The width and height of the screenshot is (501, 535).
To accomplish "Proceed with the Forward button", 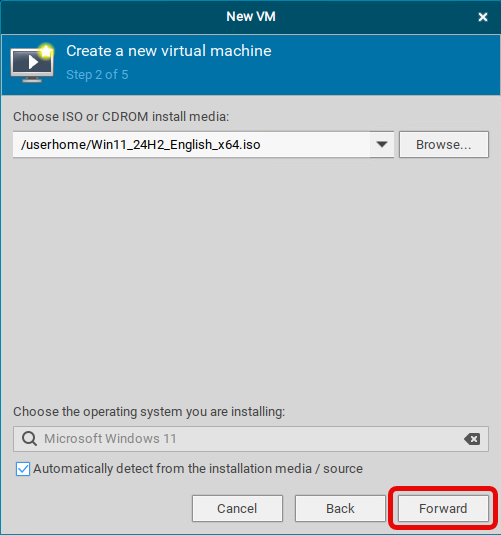I will (x=443, y=508).
